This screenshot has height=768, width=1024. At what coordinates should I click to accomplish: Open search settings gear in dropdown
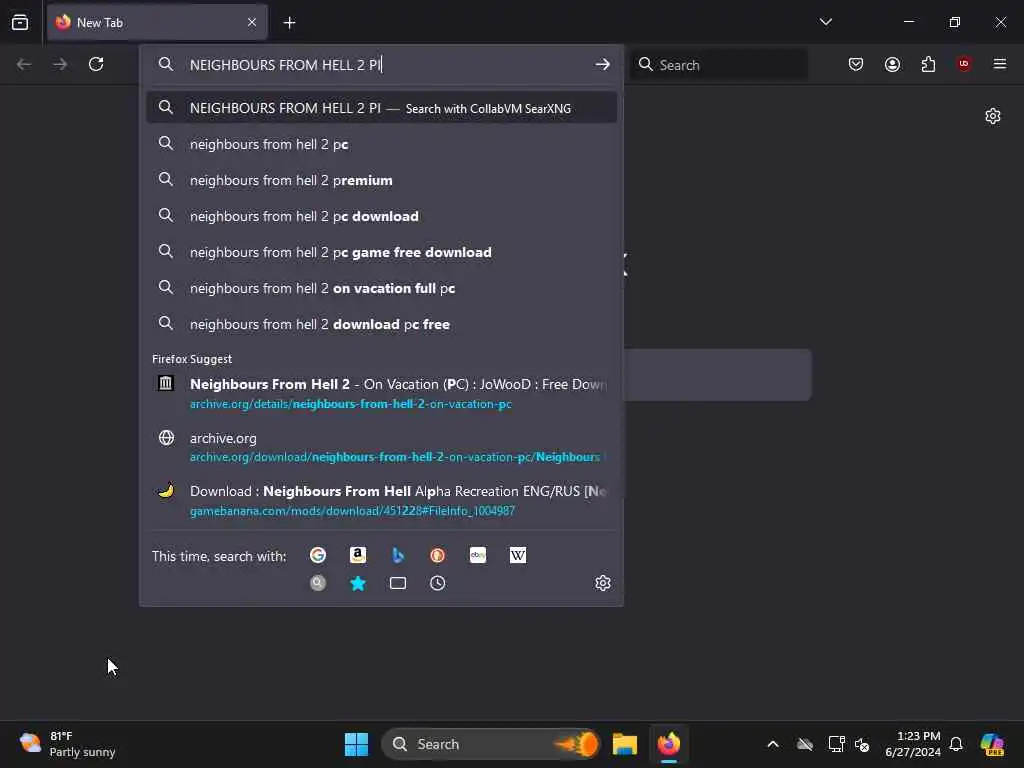602,583
